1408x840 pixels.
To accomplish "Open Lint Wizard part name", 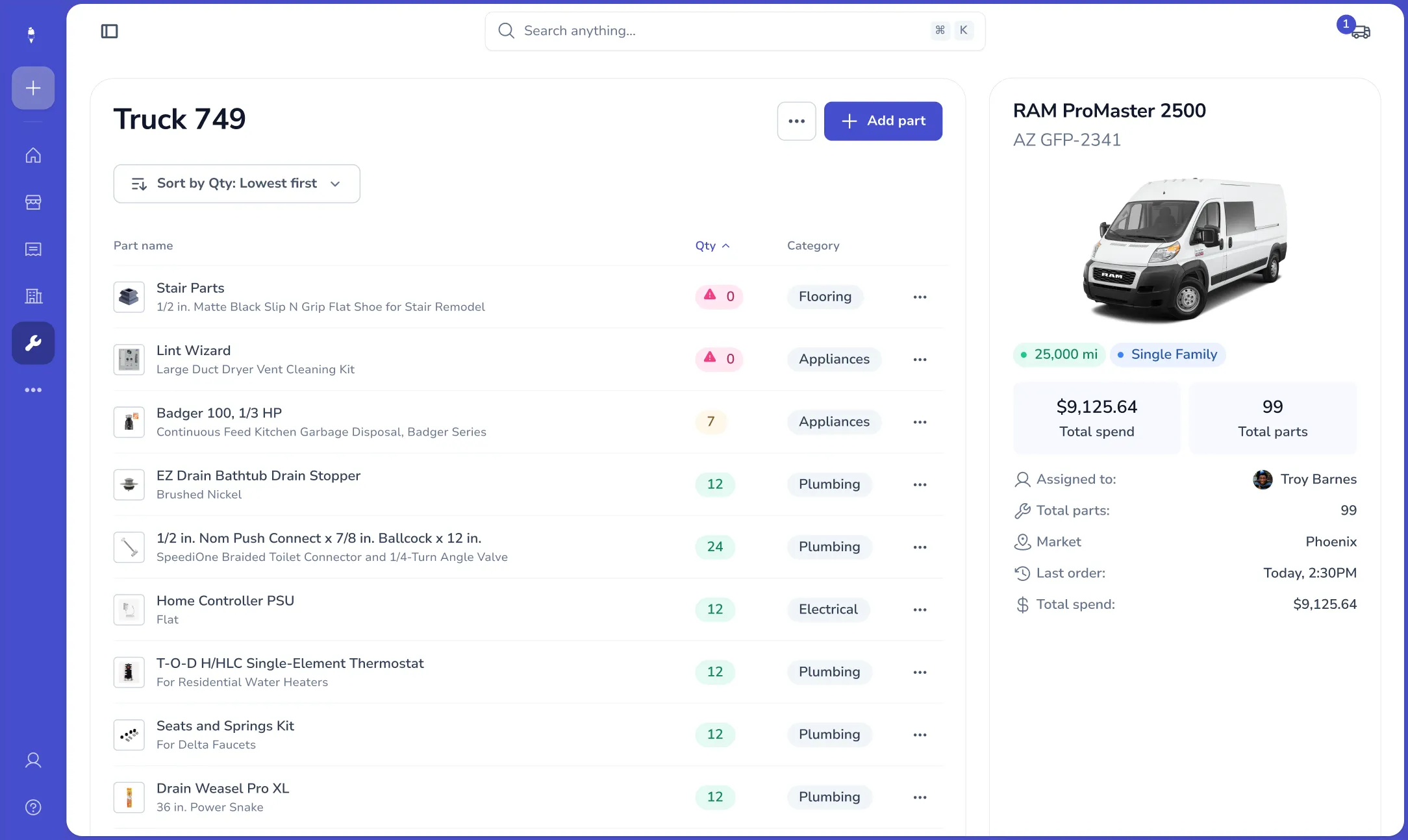I will coord(194,351).
